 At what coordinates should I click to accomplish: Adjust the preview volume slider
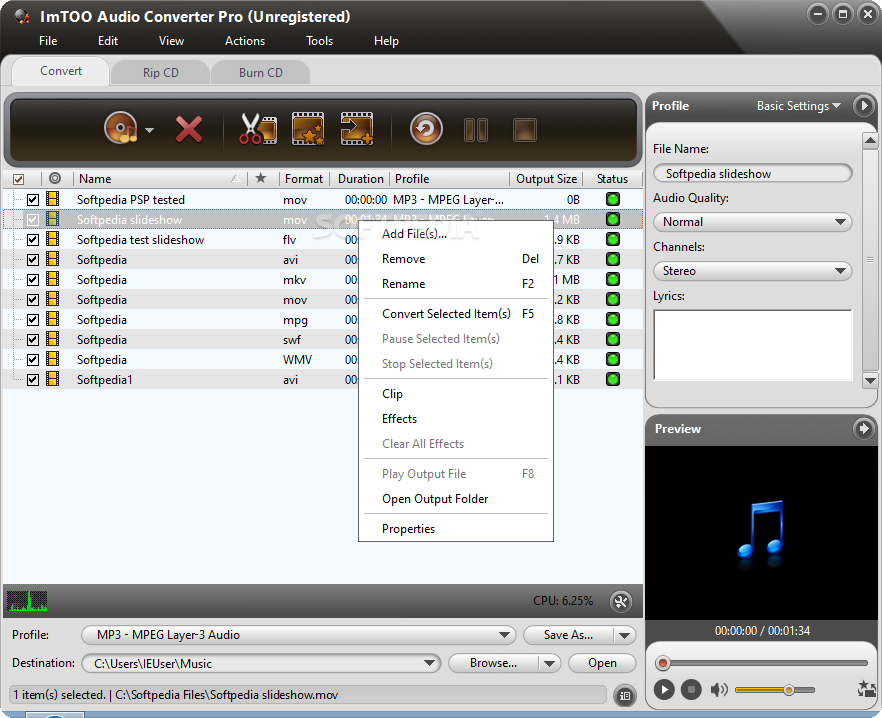tap(775, 690)
